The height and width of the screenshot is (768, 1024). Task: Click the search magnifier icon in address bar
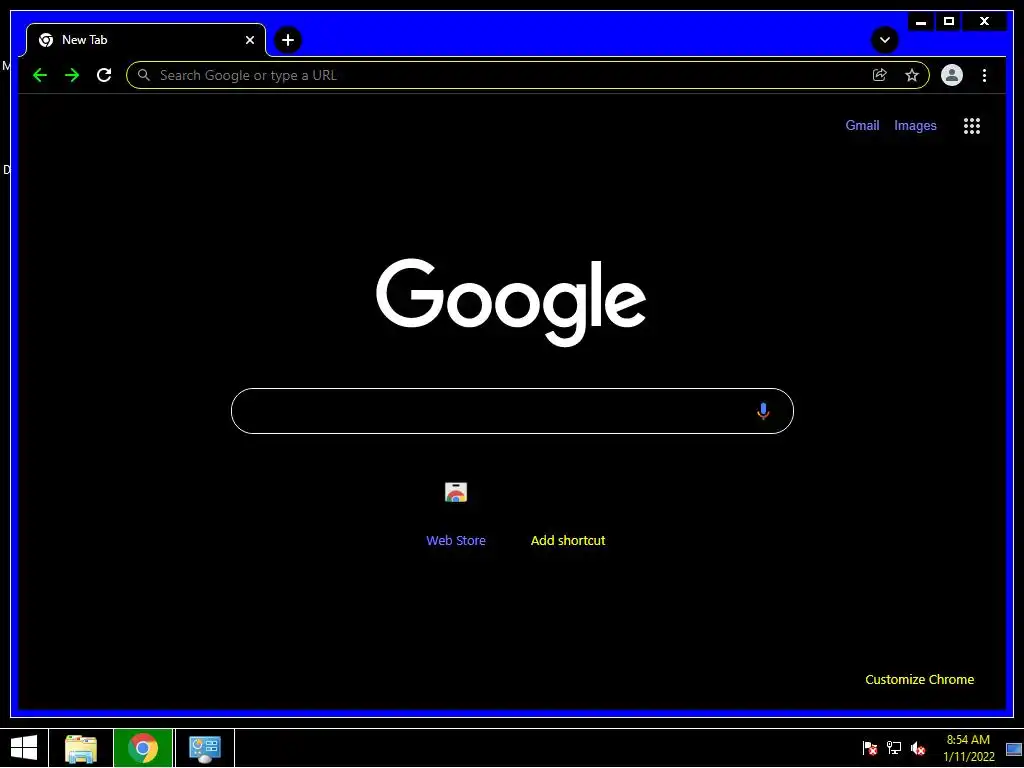click(x=144, y=75)
